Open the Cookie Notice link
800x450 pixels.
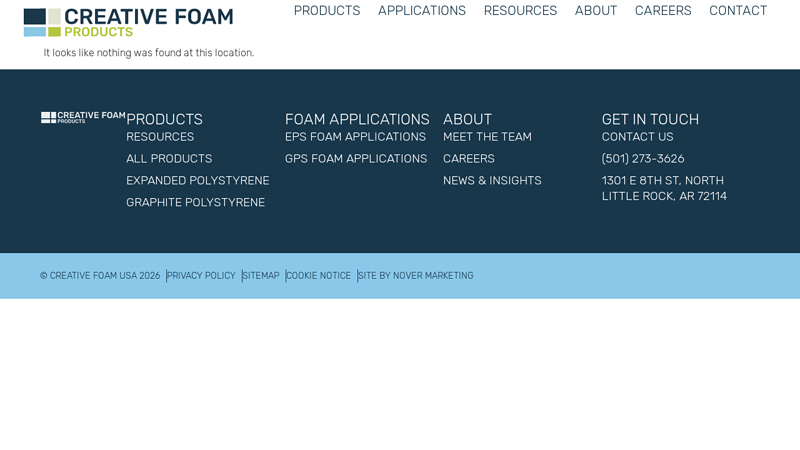tap(319, 276)
